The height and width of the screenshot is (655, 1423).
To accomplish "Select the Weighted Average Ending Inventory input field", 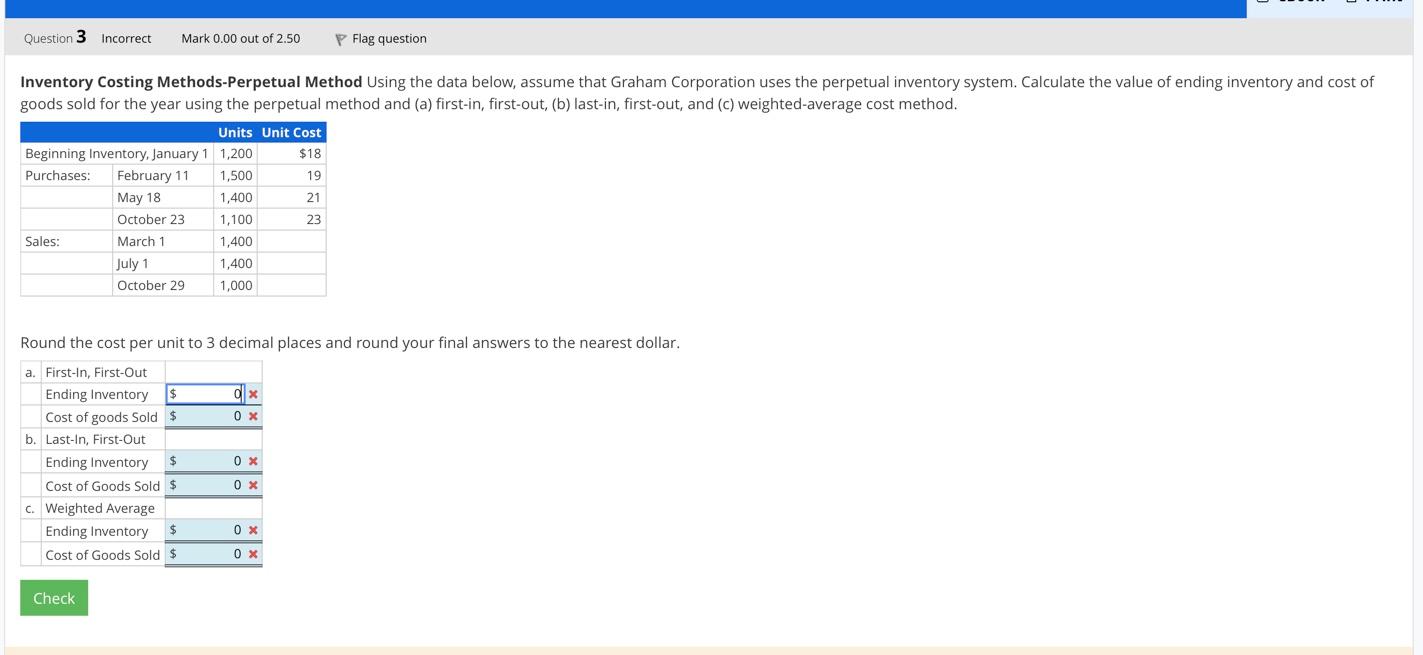I will (205, 530).
